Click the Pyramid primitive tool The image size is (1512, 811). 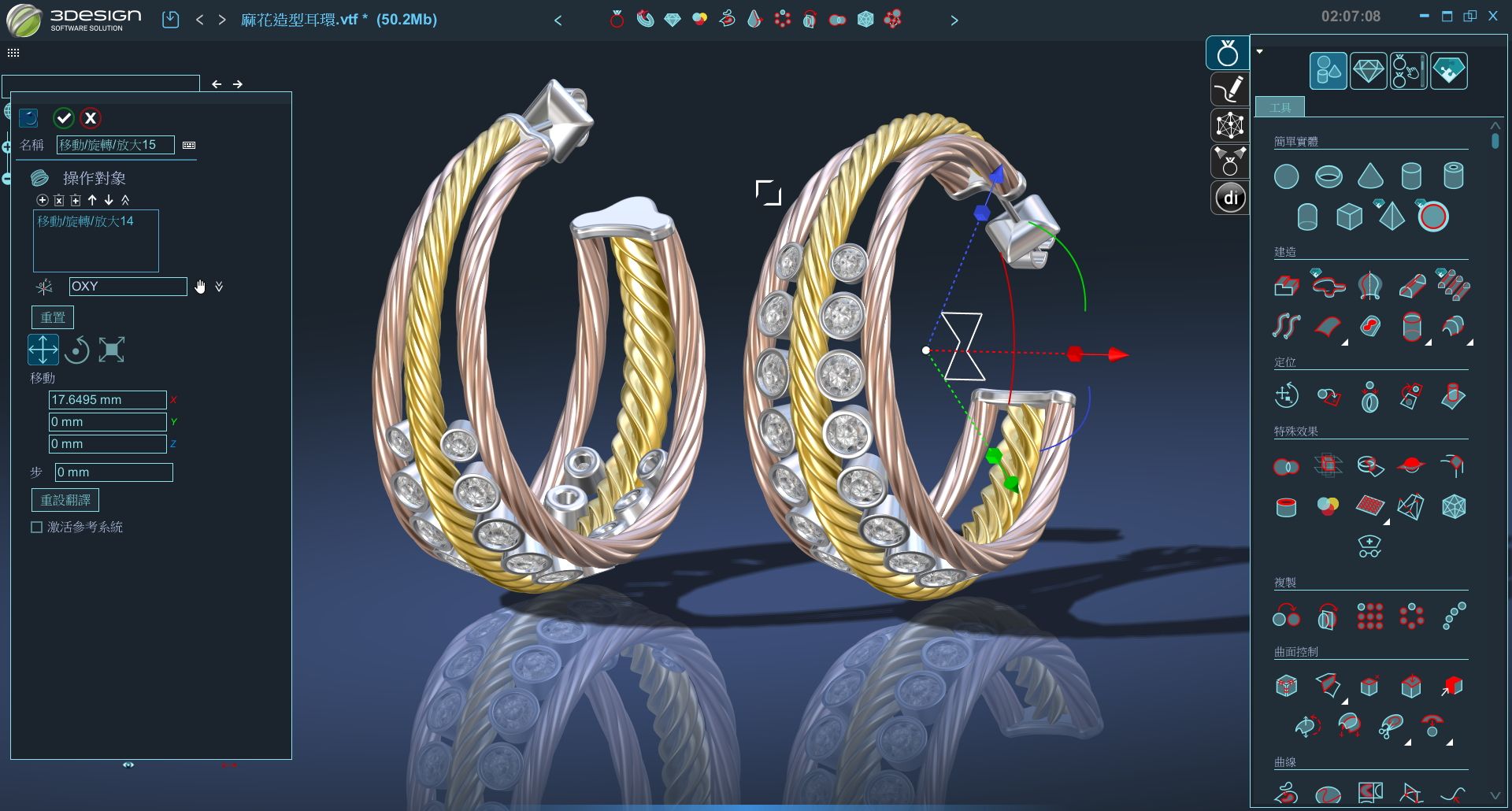point(1391,215)
